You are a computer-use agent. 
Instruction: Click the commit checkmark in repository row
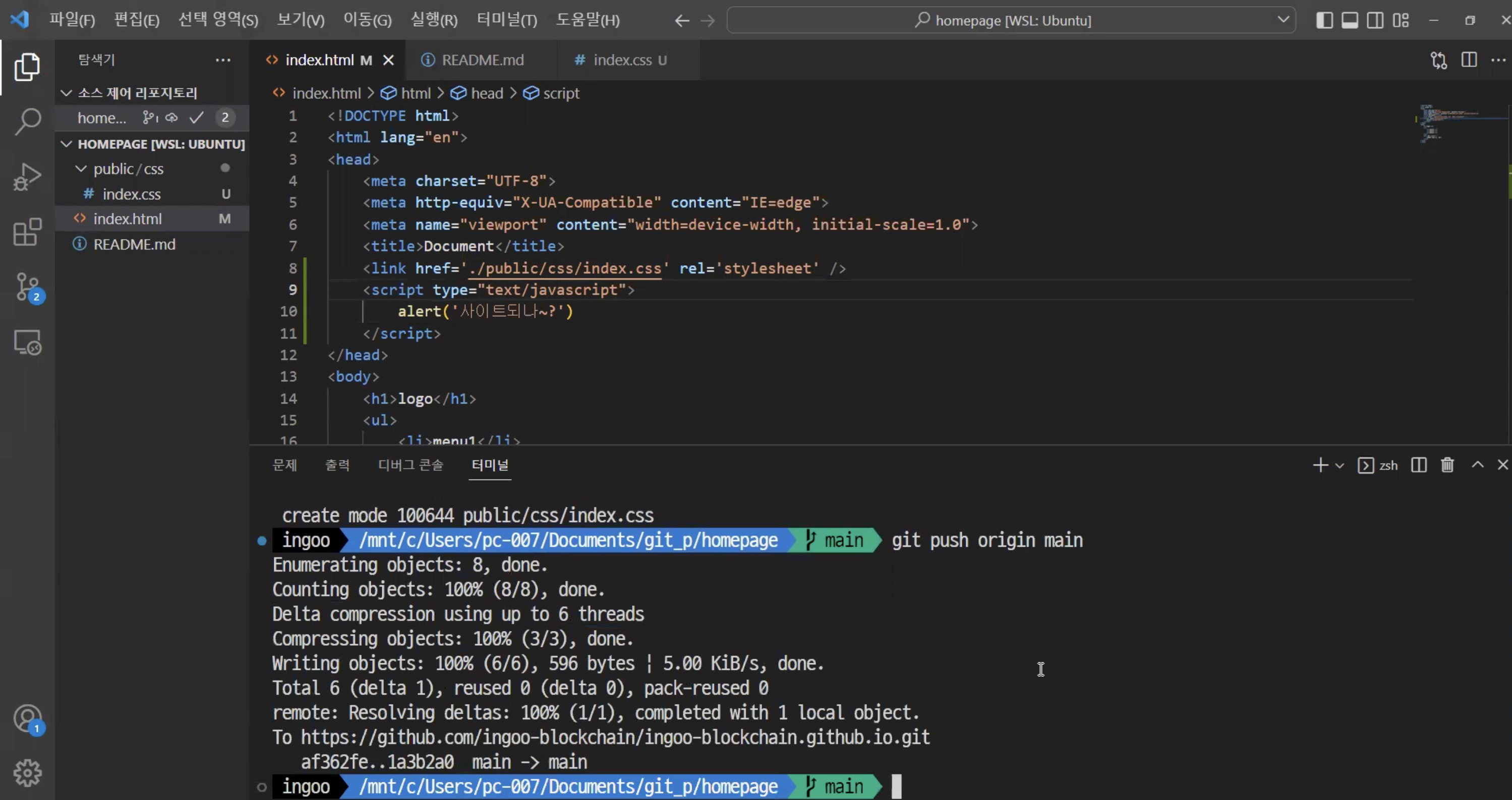coord(197,118)
